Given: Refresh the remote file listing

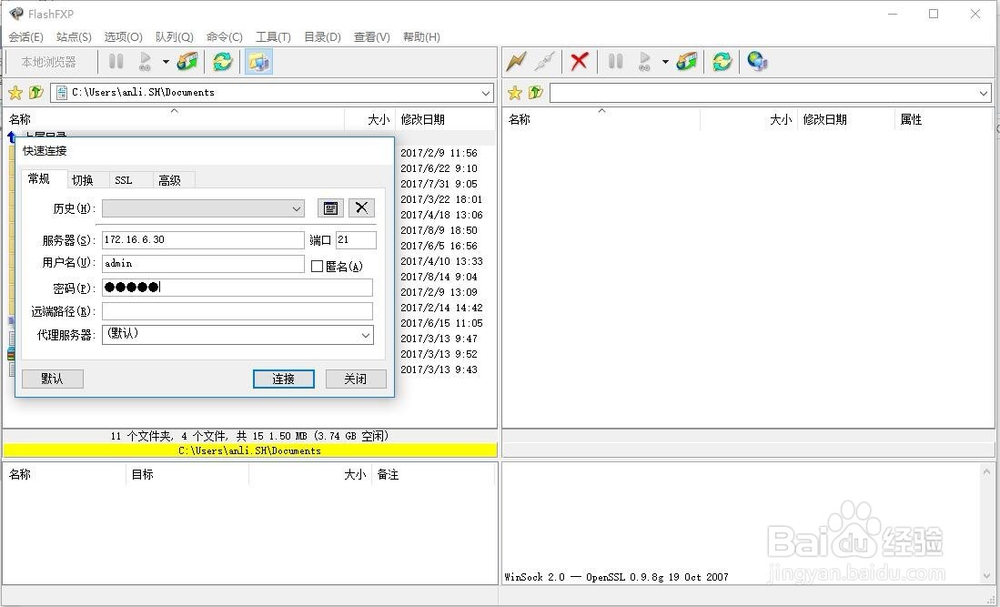Looking at the screenshot, I should (x=722, y=62).
